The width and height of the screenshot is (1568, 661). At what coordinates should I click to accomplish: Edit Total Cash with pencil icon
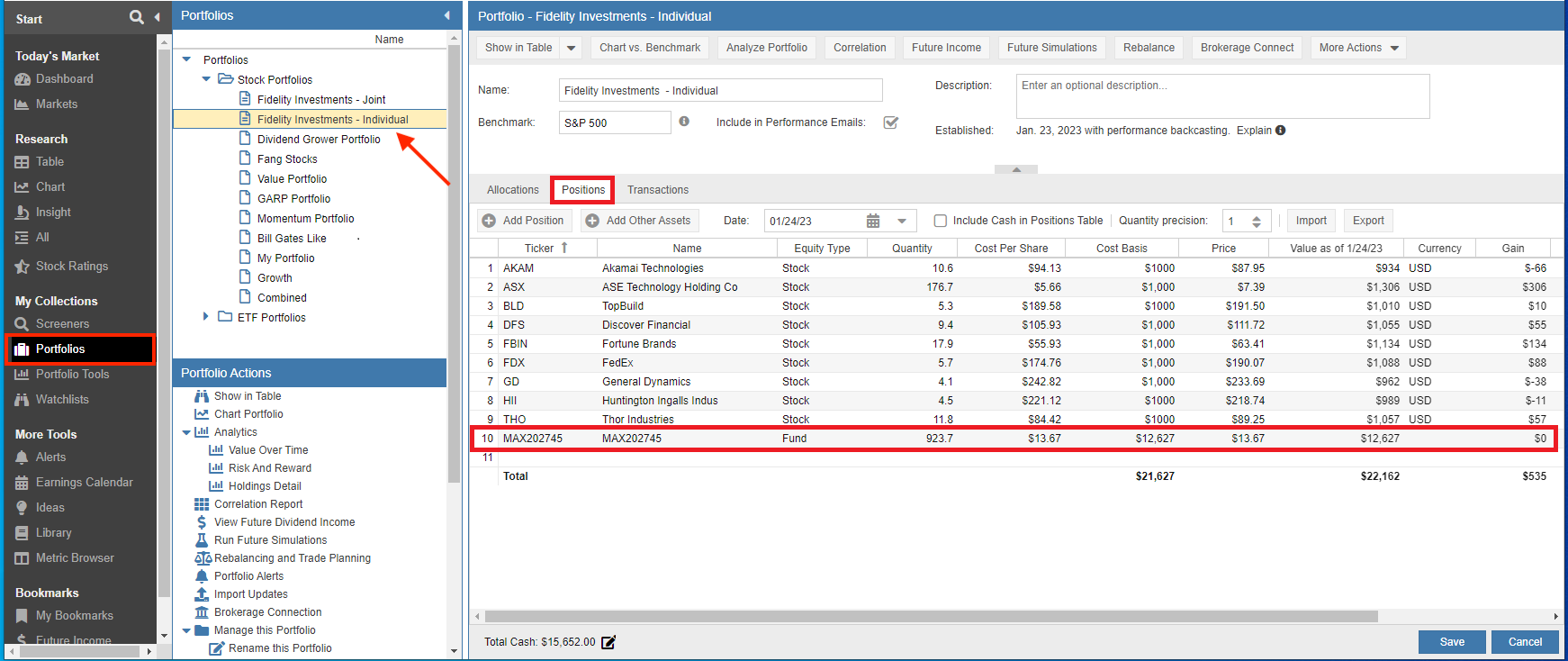pyautogui.click(x=608, y=642)
